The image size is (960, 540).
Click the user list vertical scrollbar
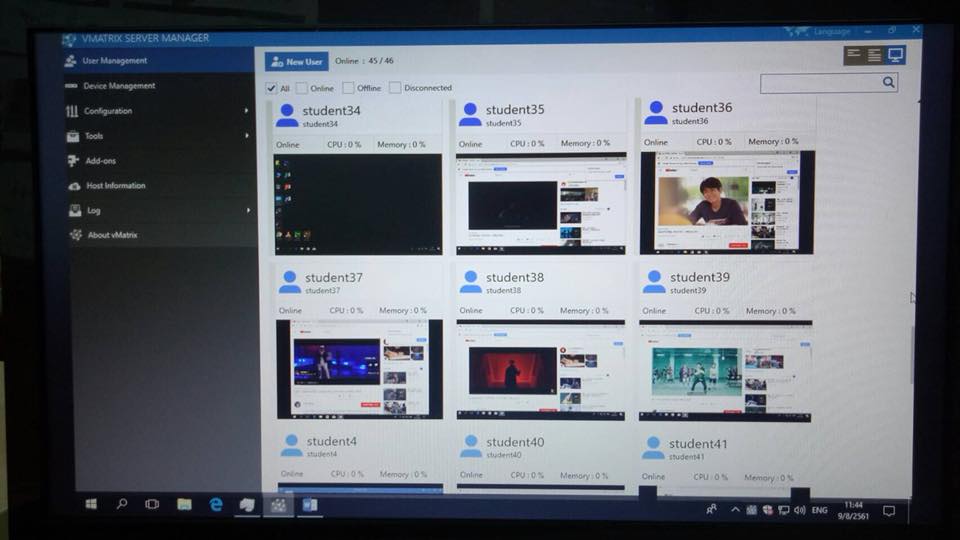pyautogui.click(x=913, y=355)
